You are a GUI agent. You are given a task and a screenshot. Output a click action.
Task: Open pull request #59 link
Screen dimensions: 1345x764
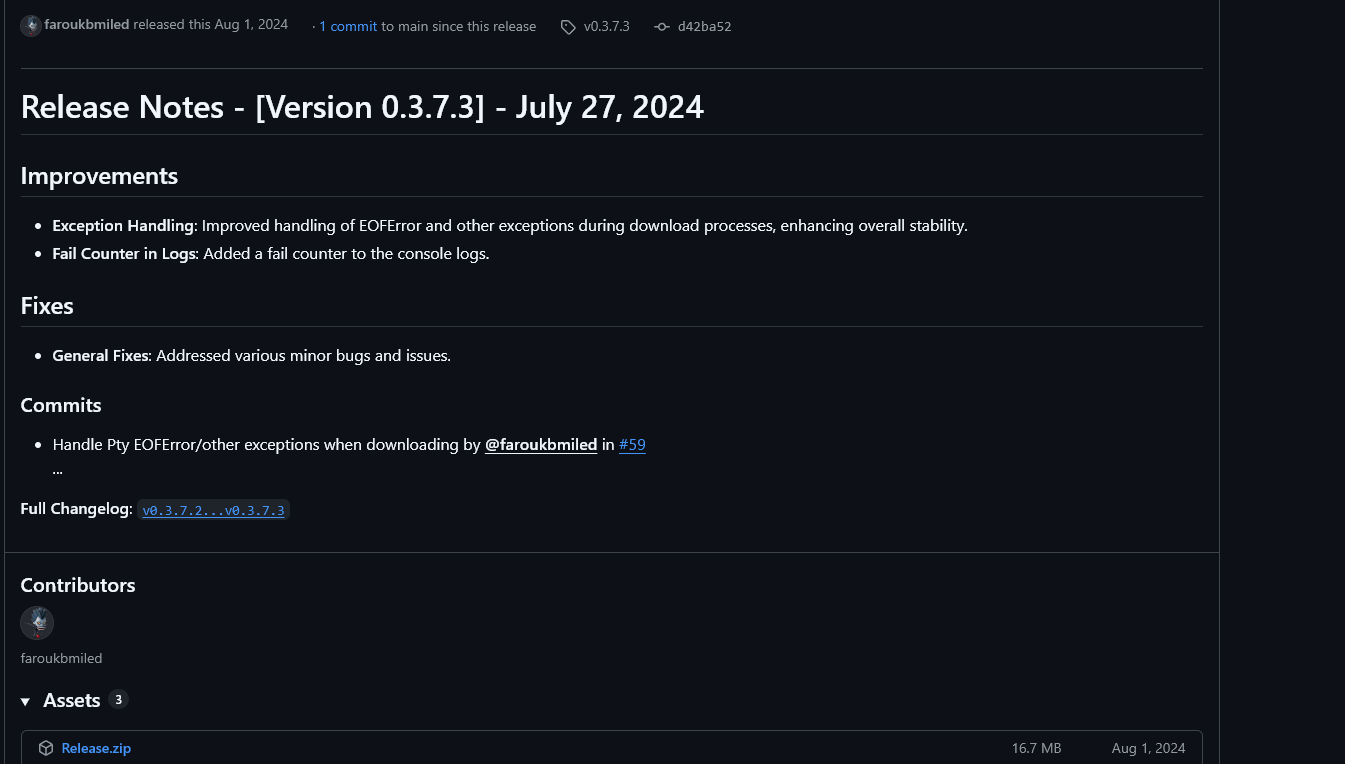(x=632, y=445)
